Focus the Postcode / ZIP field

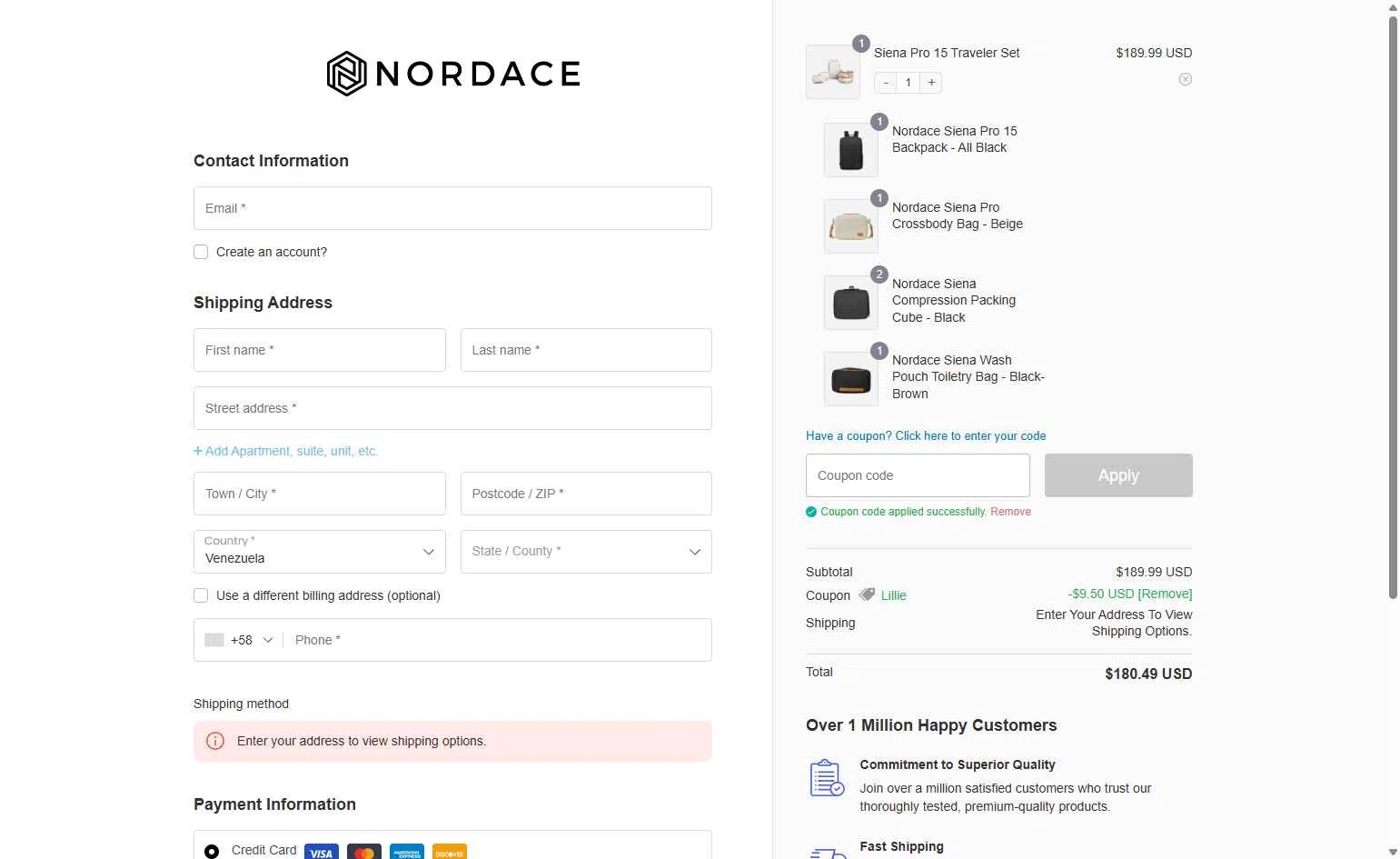pos(586,494)
